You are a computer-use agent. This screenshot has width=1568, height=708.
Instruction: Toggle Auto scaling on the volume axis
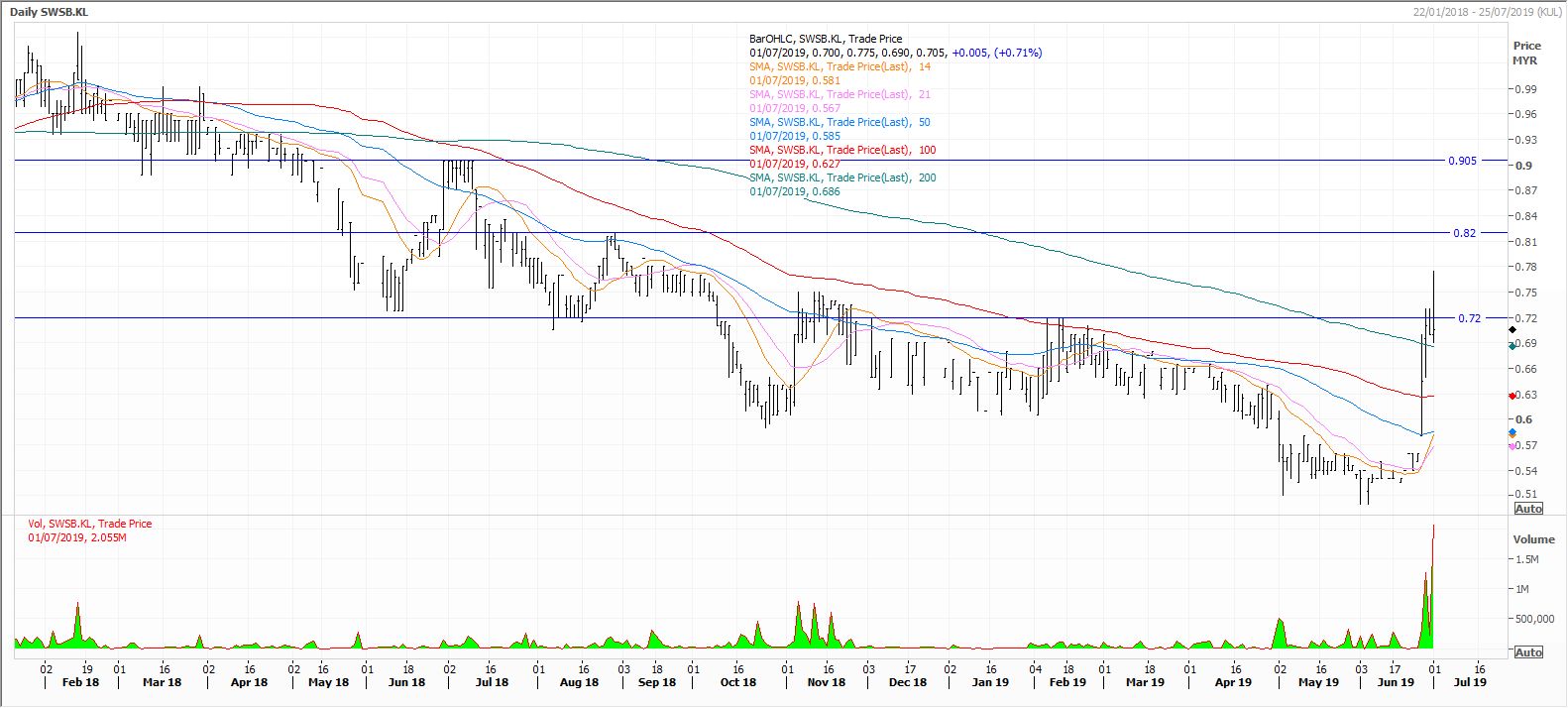coord(1528,652)
